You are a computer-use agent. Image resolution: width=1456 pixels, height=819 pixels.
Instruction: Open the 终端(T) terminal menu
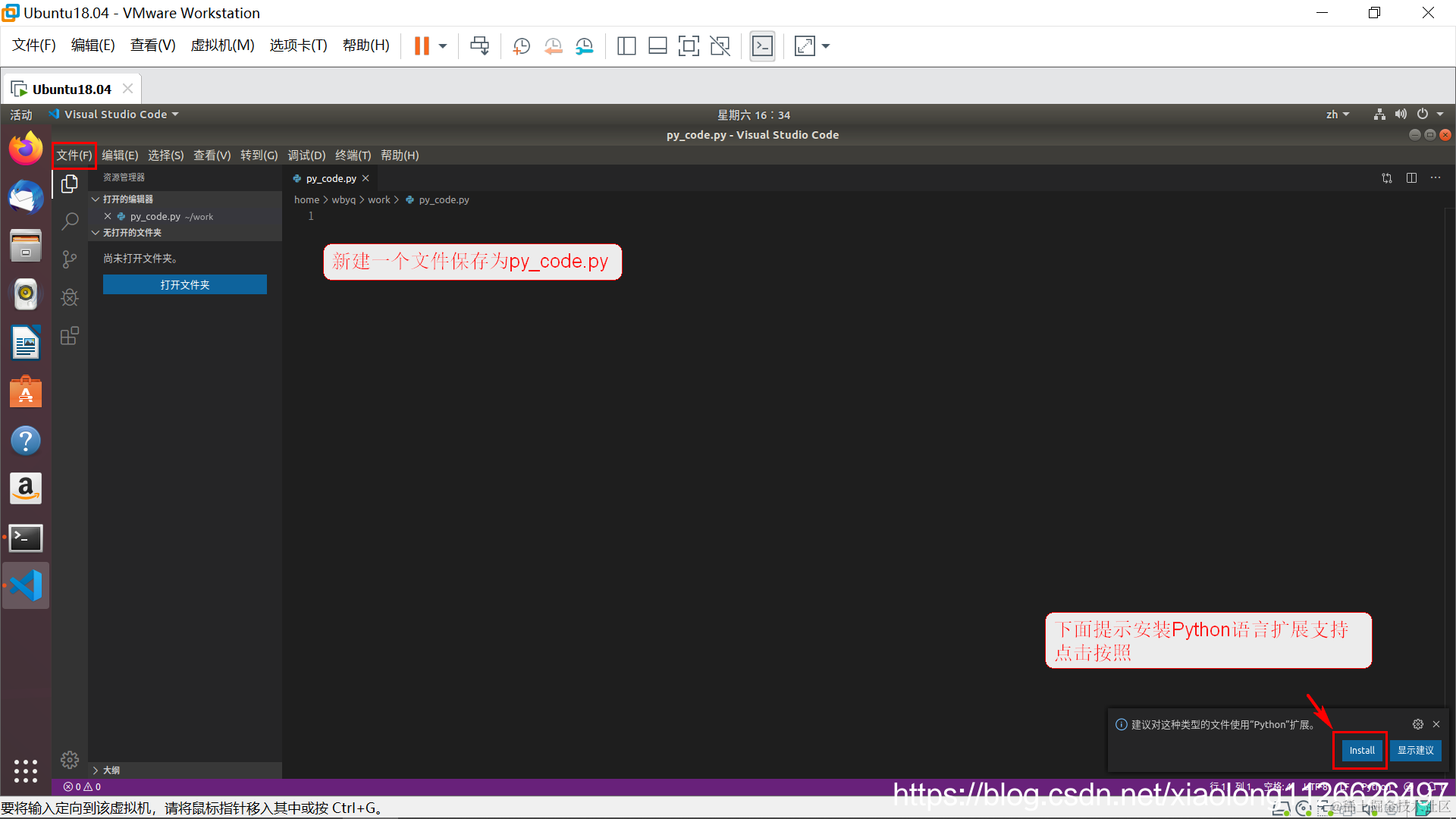[x=353, y=155]
